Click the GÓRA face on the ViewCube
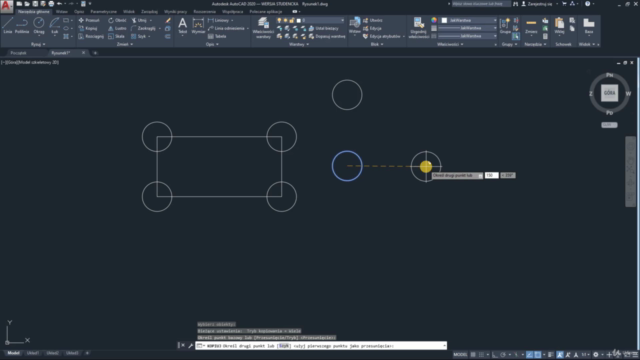Screen dimensions: 640x360 coord(609,93)
